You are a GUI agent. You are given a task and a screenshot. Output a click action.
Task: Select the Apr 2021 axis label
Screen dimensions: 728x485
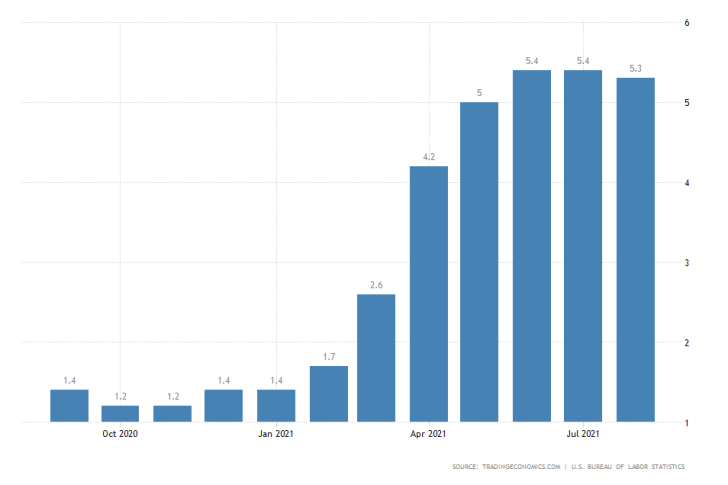click(x=428, y=434)
